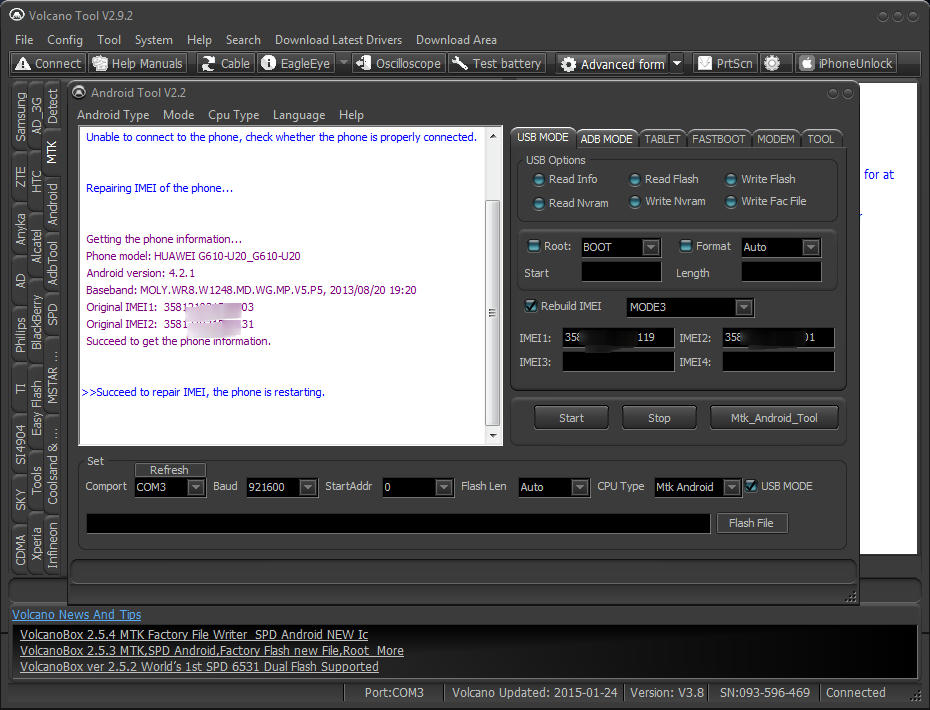Click the Refresh comport button
Viewport: 930px width, 710px height.
click(170, 470)
